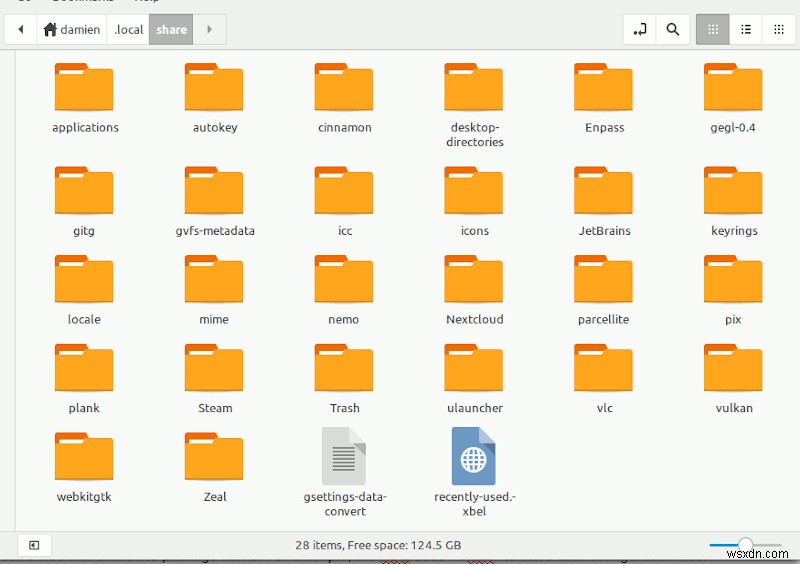
Task: Jump to the damien home breadcrumb
Action: pos(72,30)
